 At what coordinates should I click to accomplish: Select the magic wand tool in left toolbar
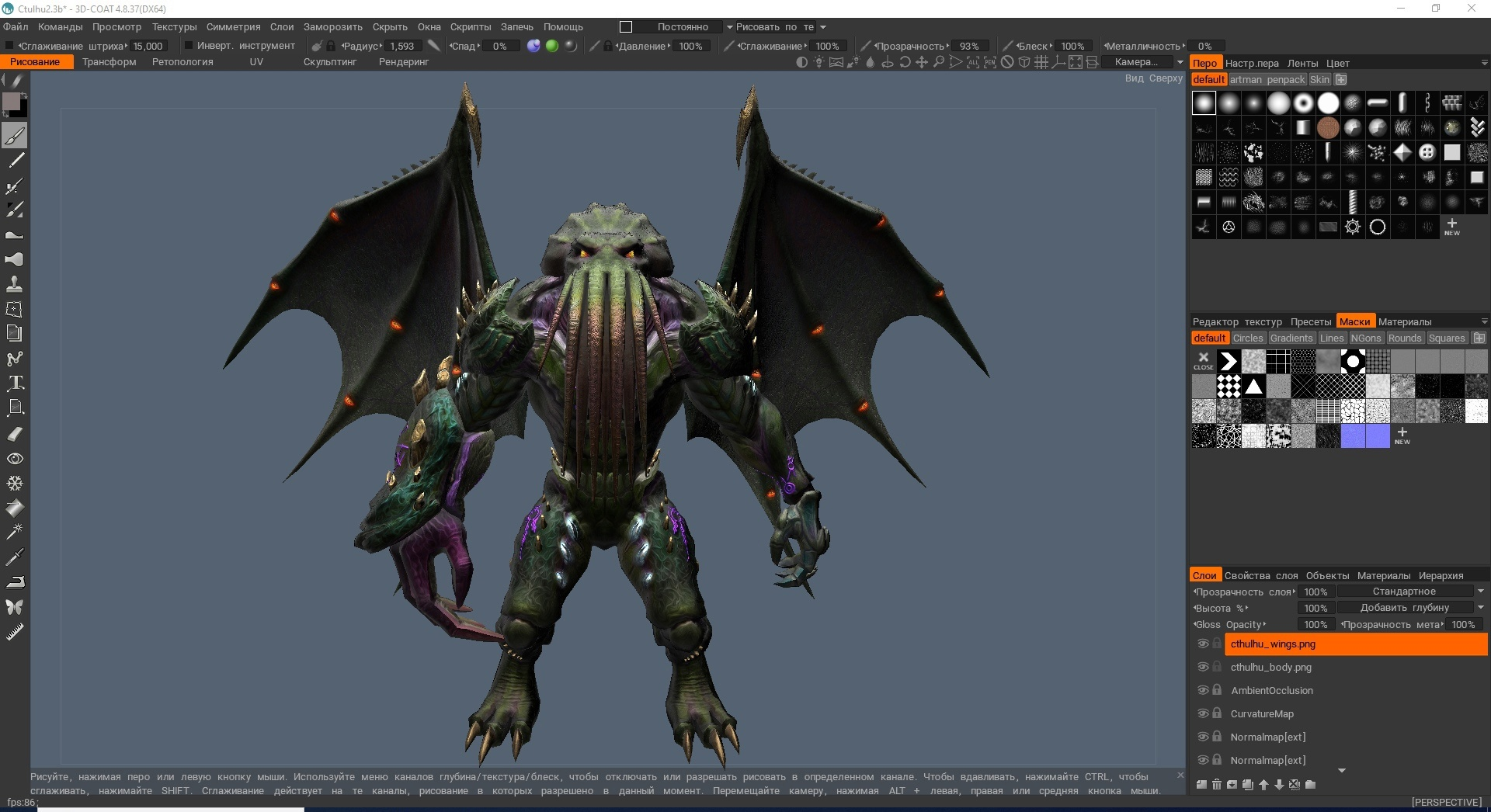tap(15, 533)
